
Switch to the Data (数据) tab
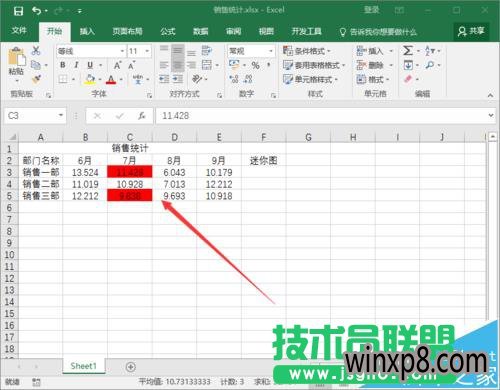[200, 31]
